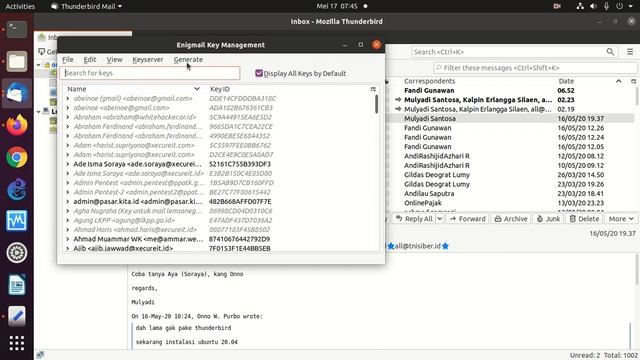This screenshot has height=360, width=640.
Task: Expand Ade Isma Soraya key 52161C755B393DF3
Action: point(68,164)
